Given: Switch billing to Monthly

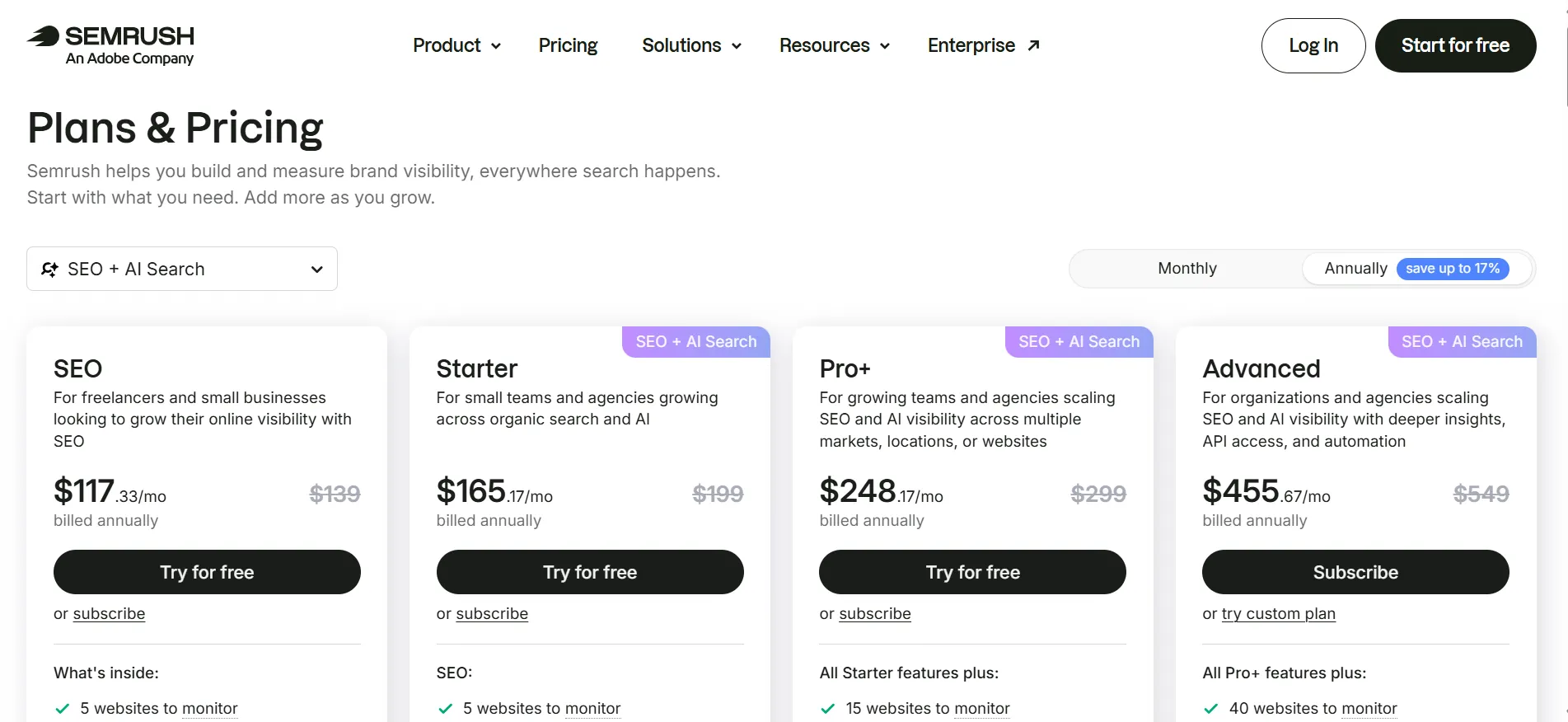Looking at the screenshot, I should coord(1187,269).
